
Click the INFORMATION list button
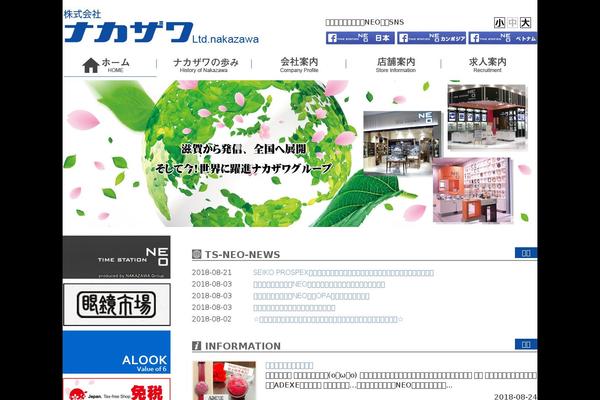pos(526,344)
